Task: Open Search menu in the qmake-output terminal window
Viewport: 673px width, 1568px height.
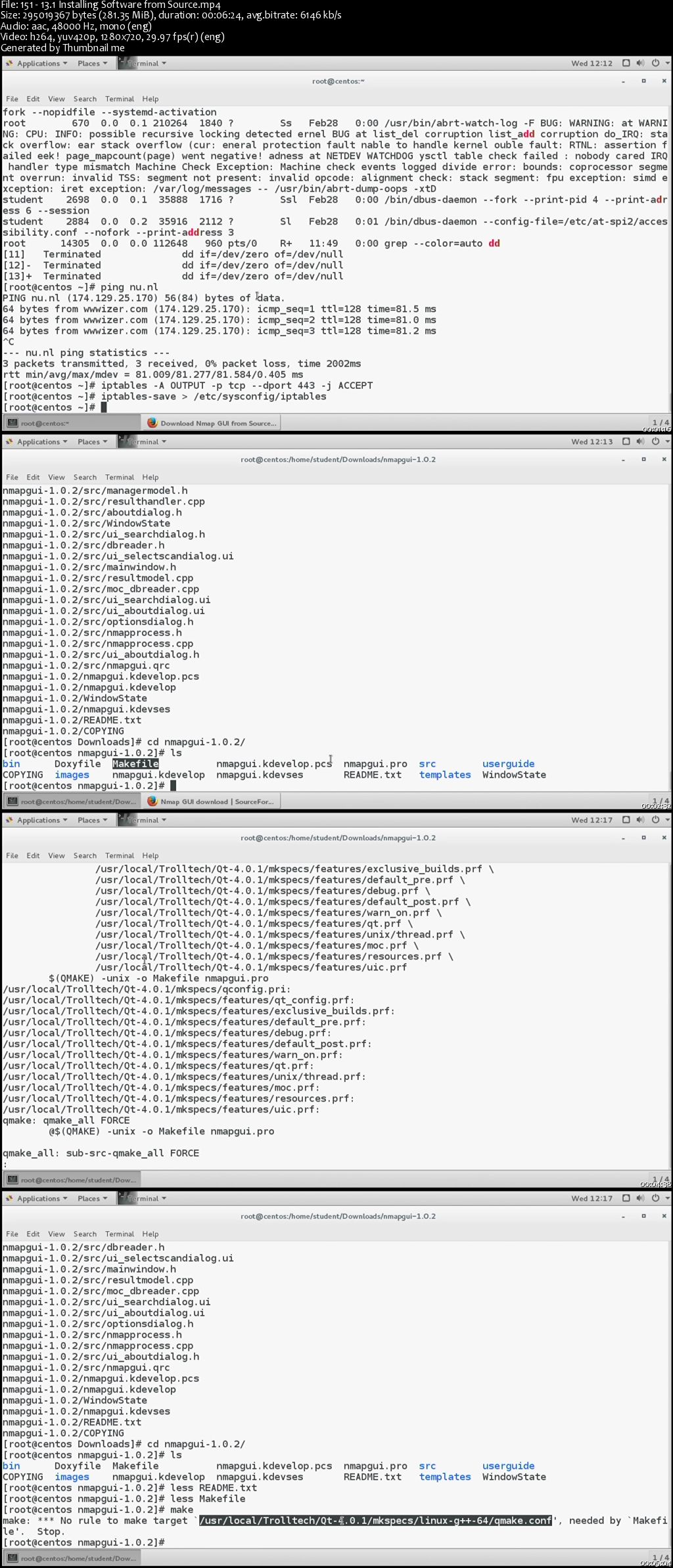Action: click(85, 856)
